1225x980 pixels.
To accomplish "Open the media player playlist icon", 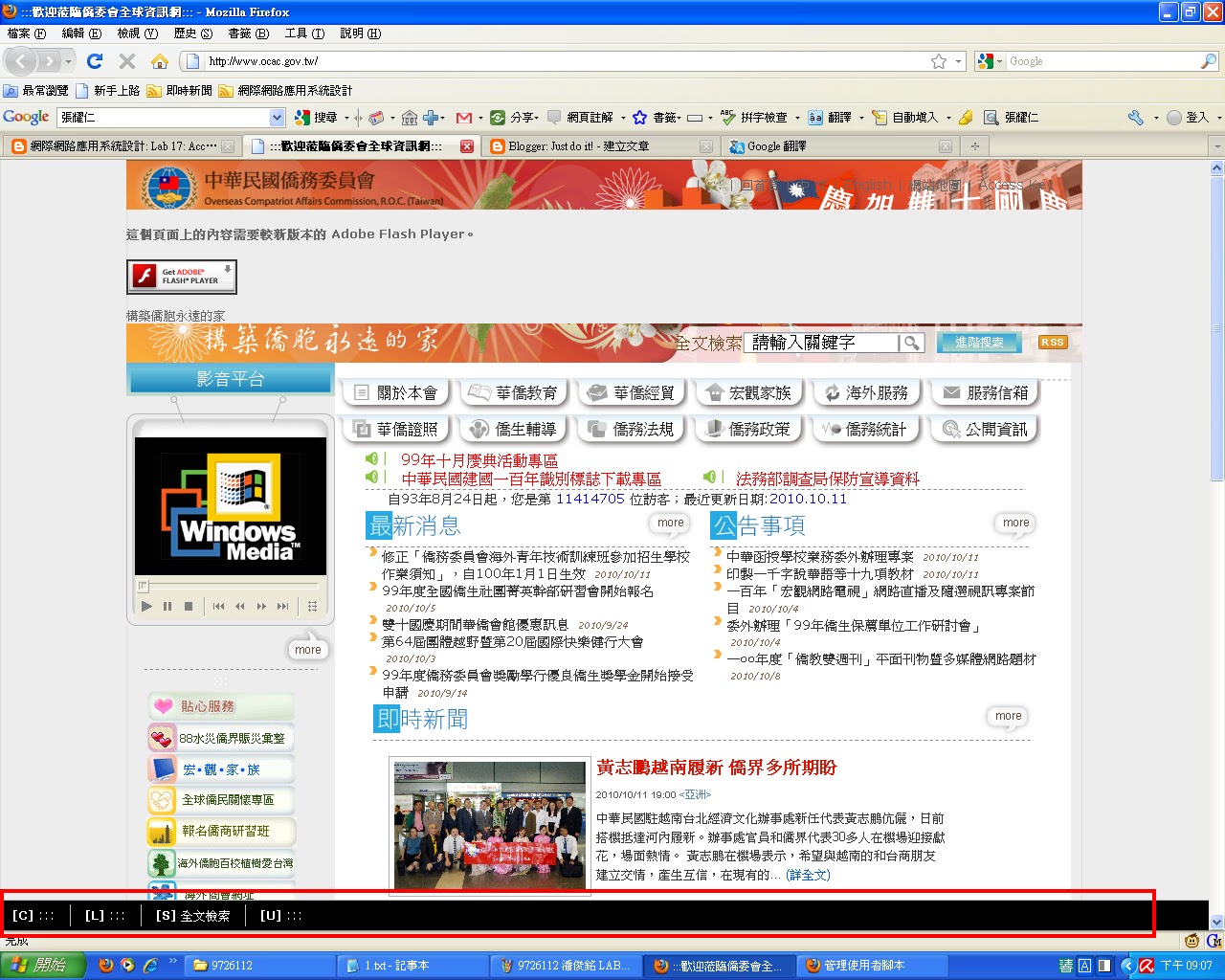I will click(x=312, y=606).
